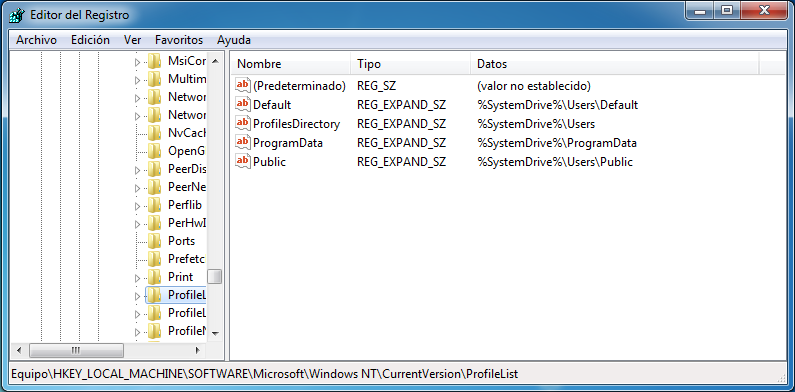Image resolution: width=795 pixels, height=392 pixels.
Task: Click the string icon beside ProfilesDirectory
Action: click(x=243, y=123)
